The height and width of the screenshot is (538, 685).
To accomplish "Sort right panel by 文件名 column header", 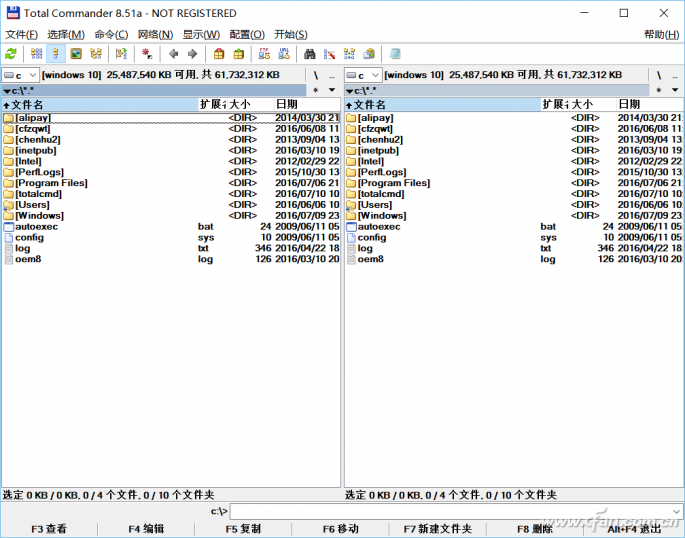I will coord(443,104).
